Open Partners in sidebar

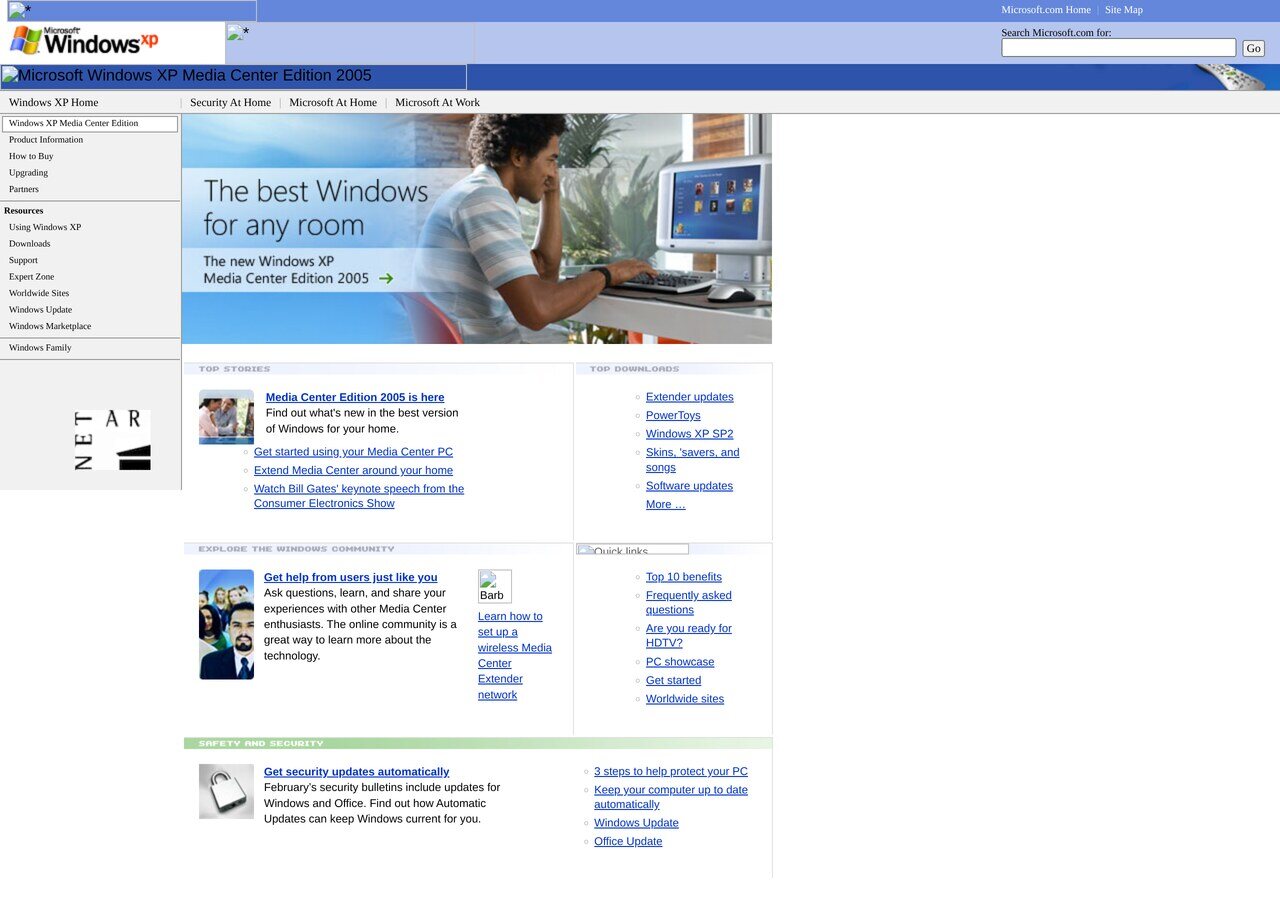click(24, 189)
